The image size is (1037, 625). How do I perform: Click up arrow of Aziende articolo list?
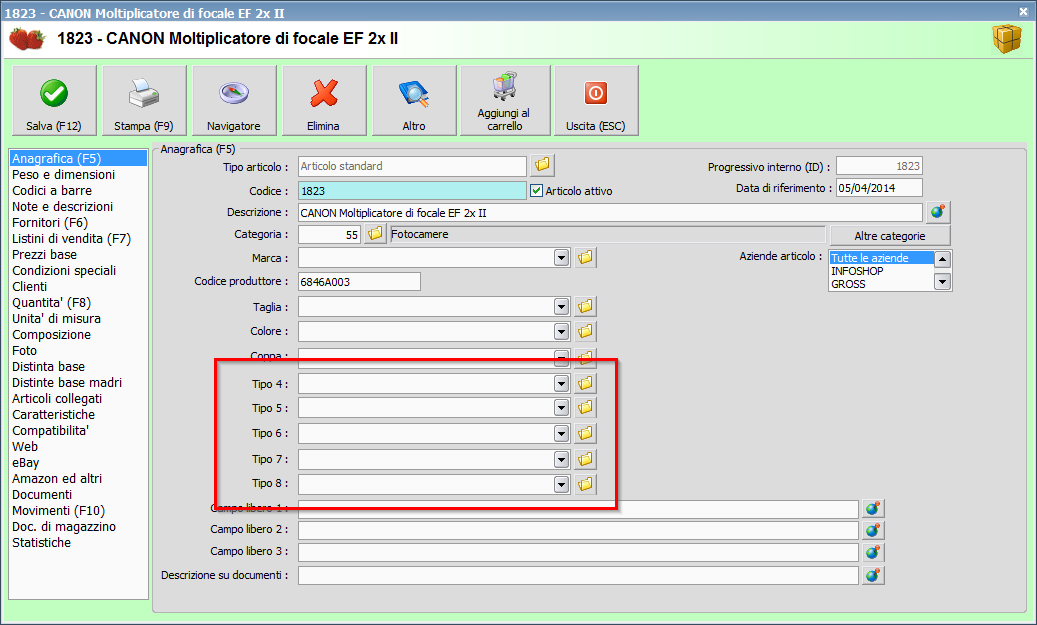pos(942,259)
